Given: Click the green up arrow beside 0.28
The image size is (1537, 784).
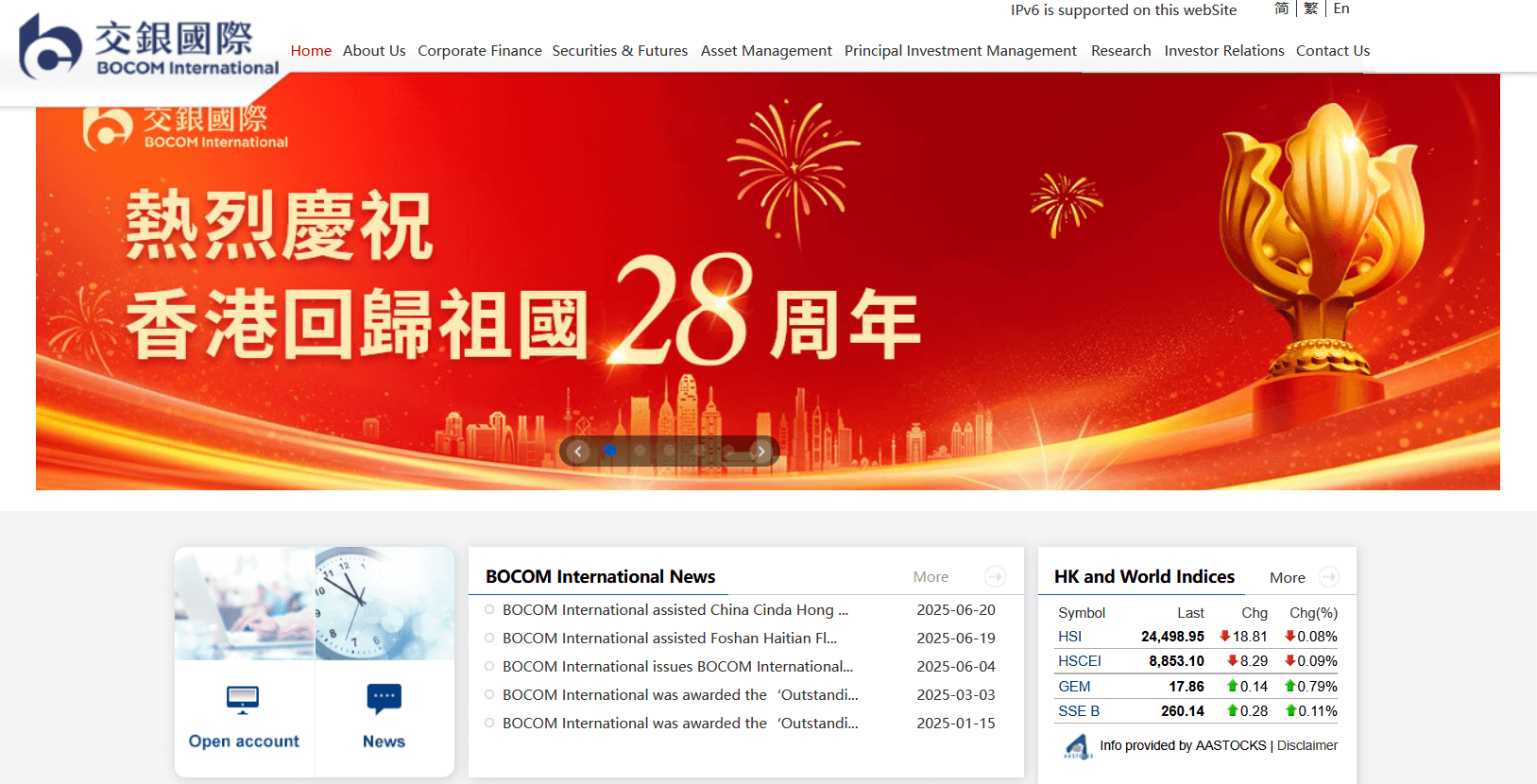Looking at the screenshot, I should (1233, 710).
